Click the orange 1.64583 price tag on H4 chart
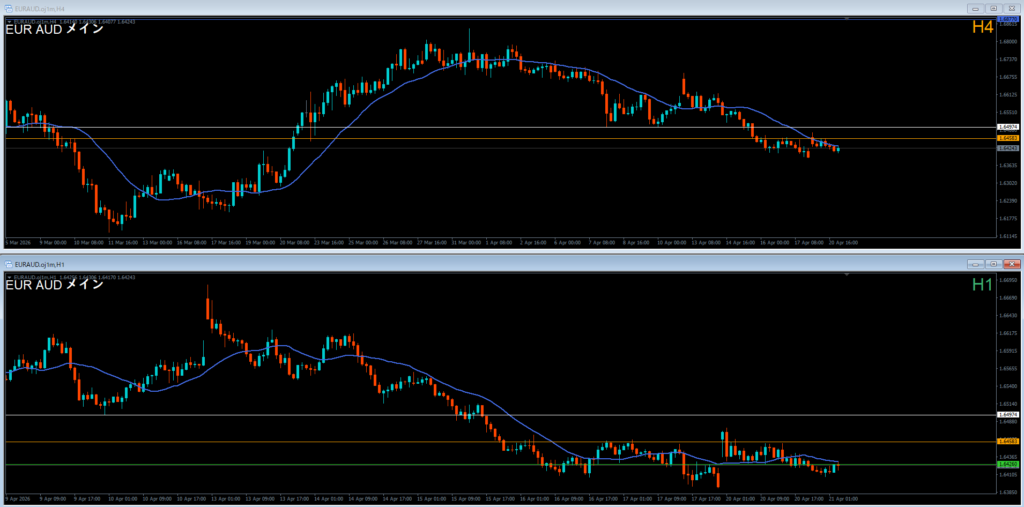This screenshot has height=507, width=1024. coord(1009,139)
